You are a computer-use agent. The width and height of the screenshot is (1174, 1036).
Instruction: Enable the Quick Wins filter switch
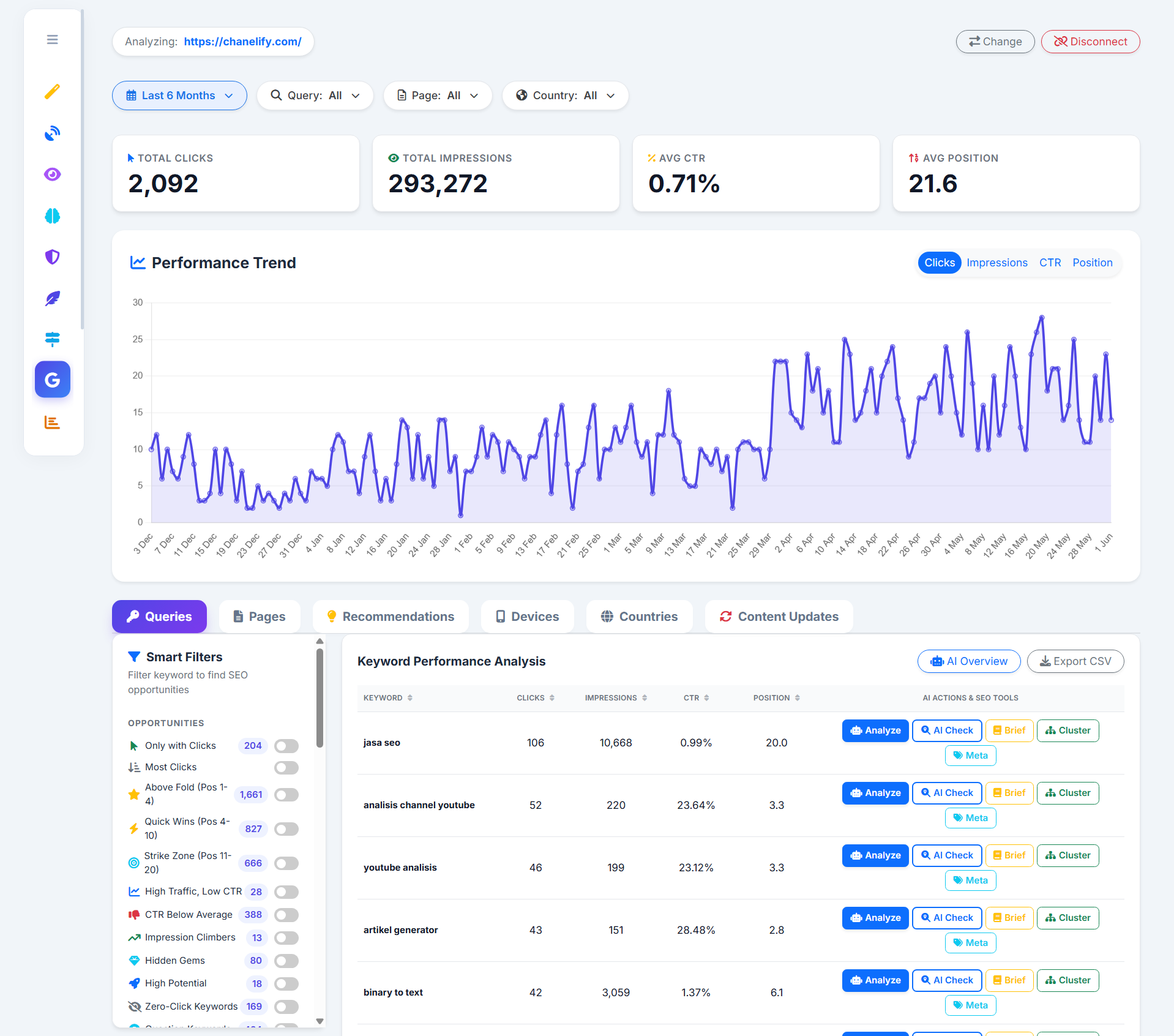tap(286, 829)
